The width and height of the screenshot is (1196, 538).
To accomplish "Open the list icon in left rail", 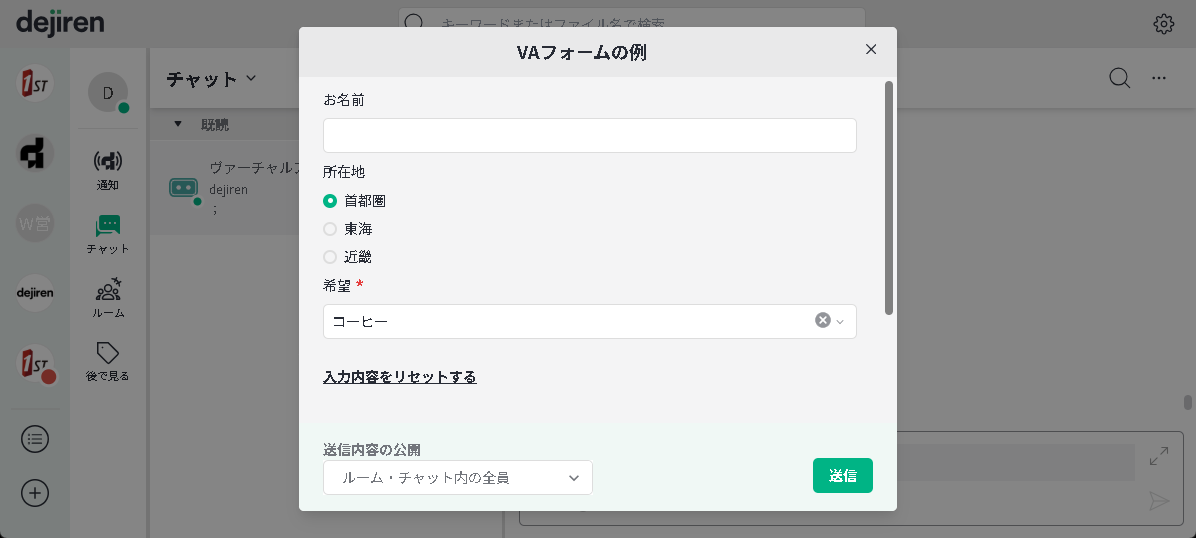I will click(35, 439).
